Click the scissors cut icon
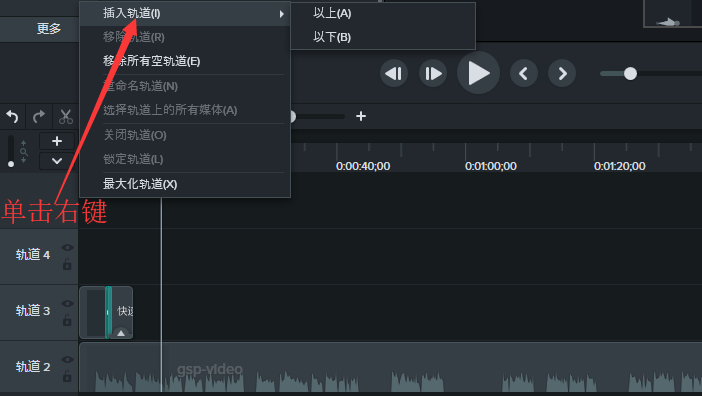Viewport: 702px width, 396px height. [66, 117]
